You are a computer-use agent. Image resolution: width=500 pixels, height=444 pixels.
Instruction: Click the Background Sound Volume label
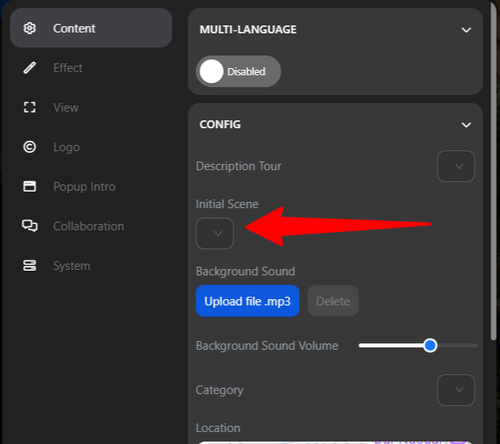pos(267,345)
